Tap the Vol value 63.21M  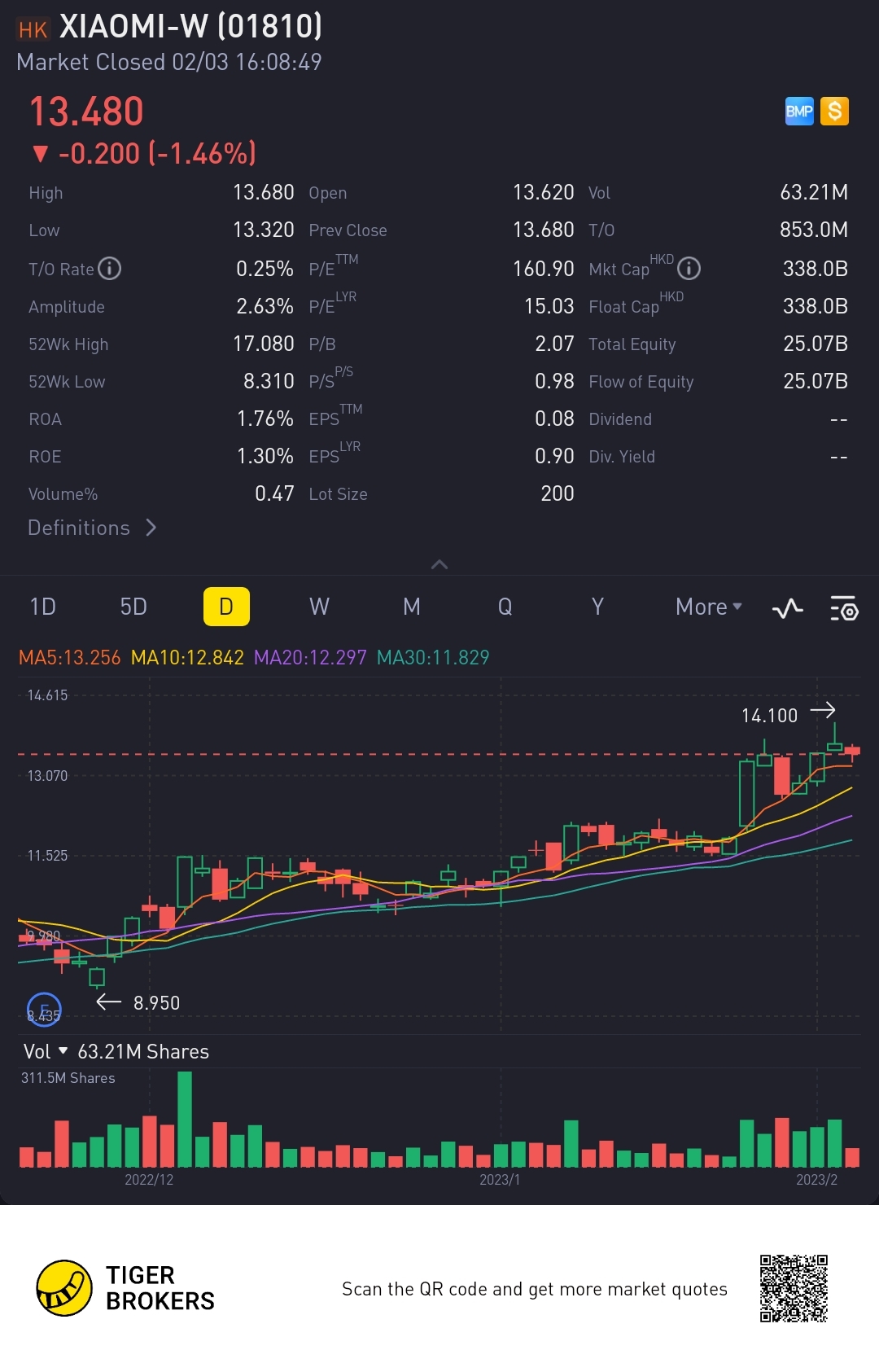click(814, 192)
